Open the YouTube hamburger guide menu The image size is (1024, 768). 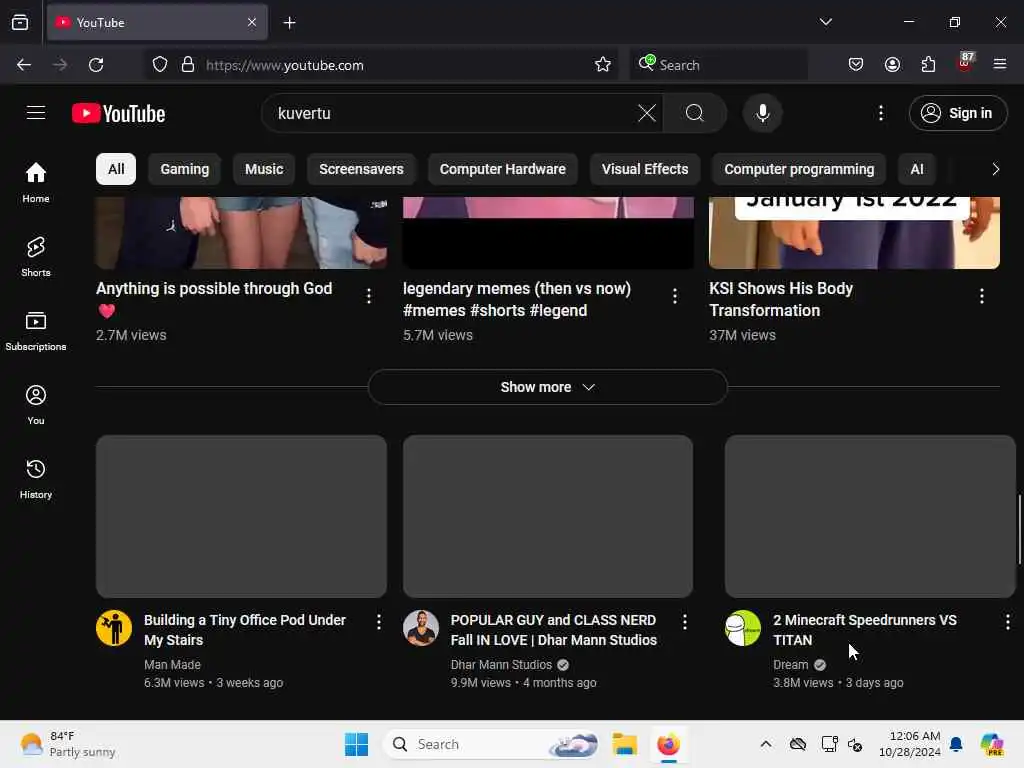36,113
